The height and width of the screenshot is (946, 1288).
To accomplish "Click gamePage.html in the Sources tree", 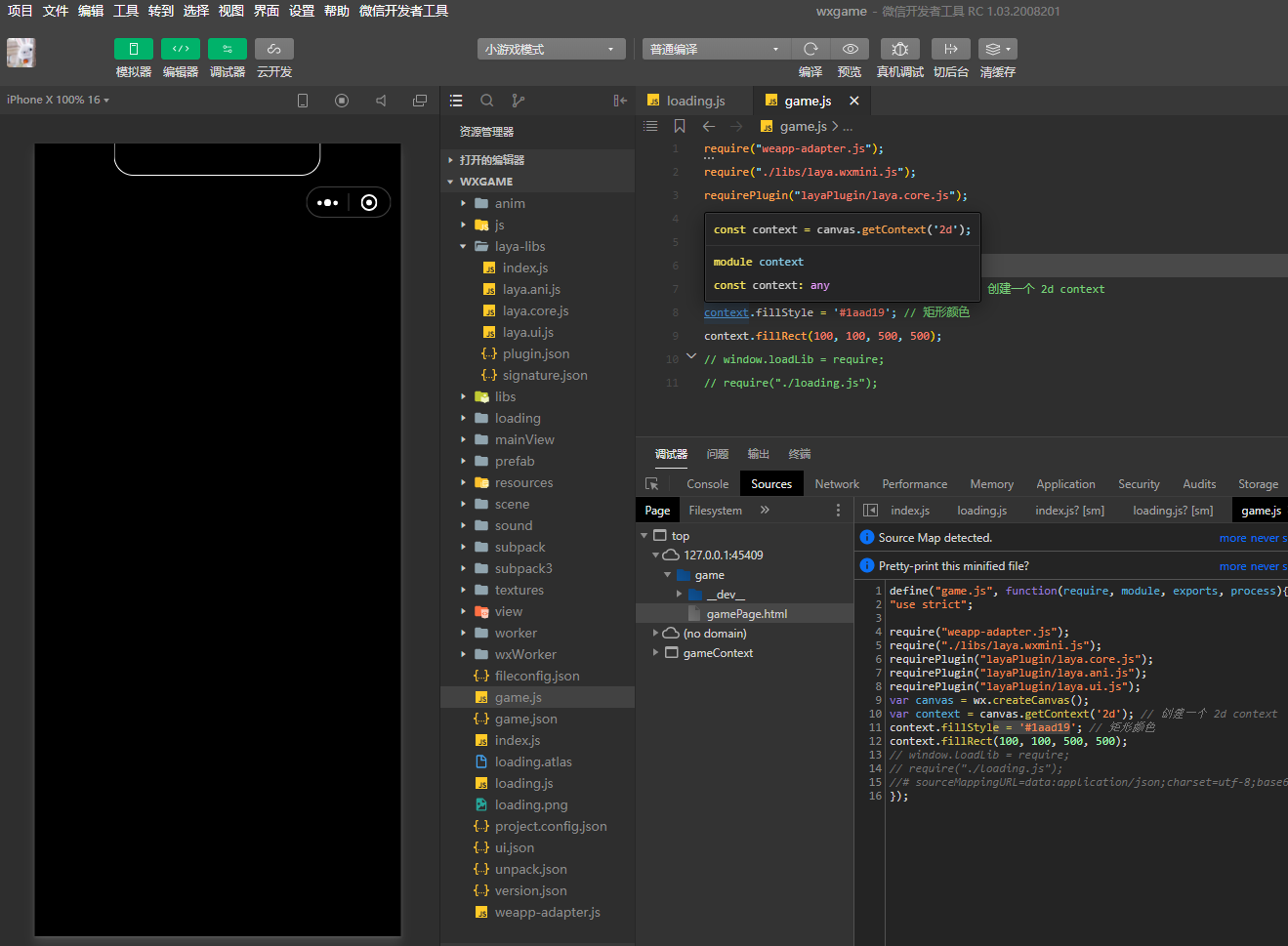I will click(x=746, y=614).
